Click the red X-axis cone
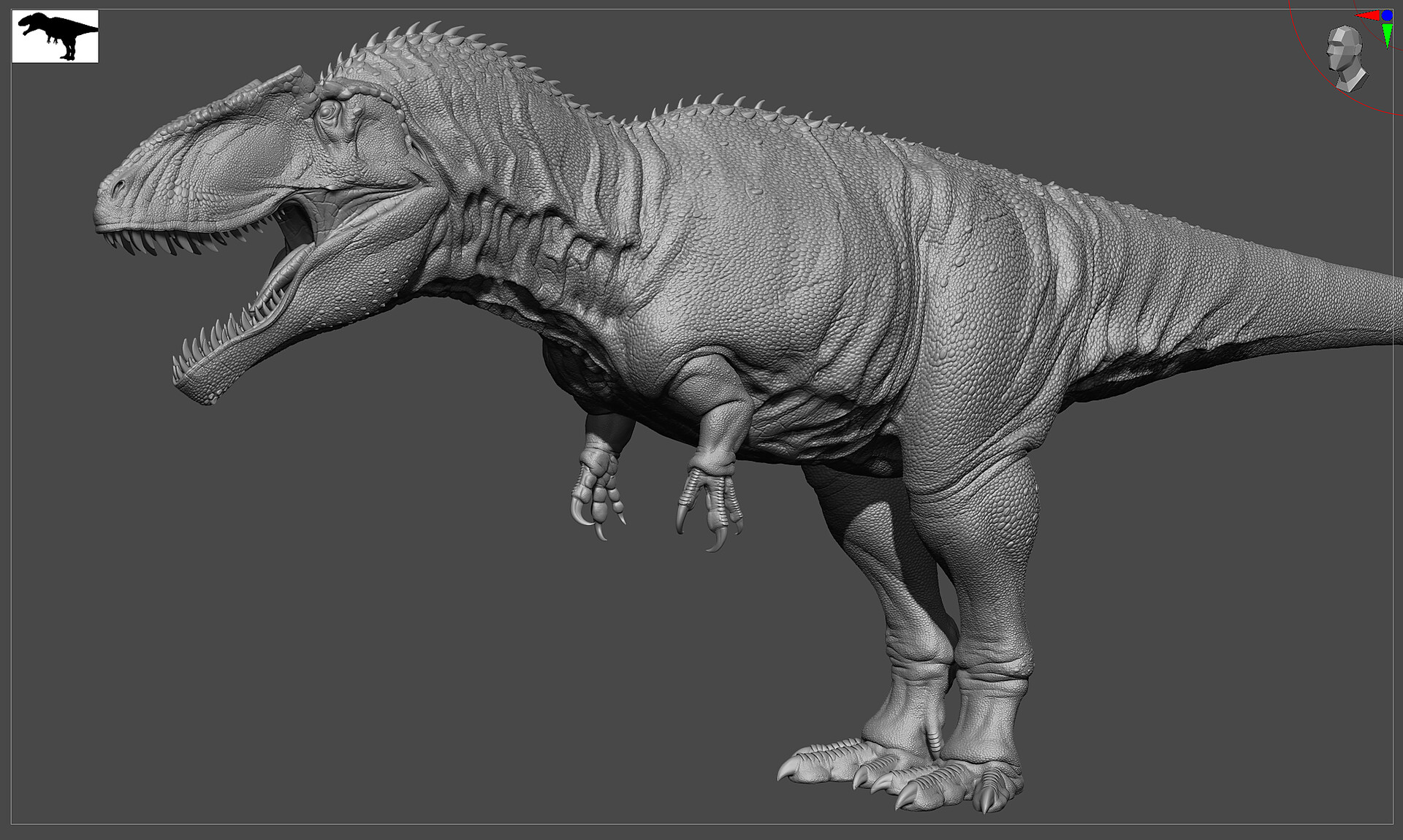Viewport: 1403px width, 840px height. pos(1369,15)
